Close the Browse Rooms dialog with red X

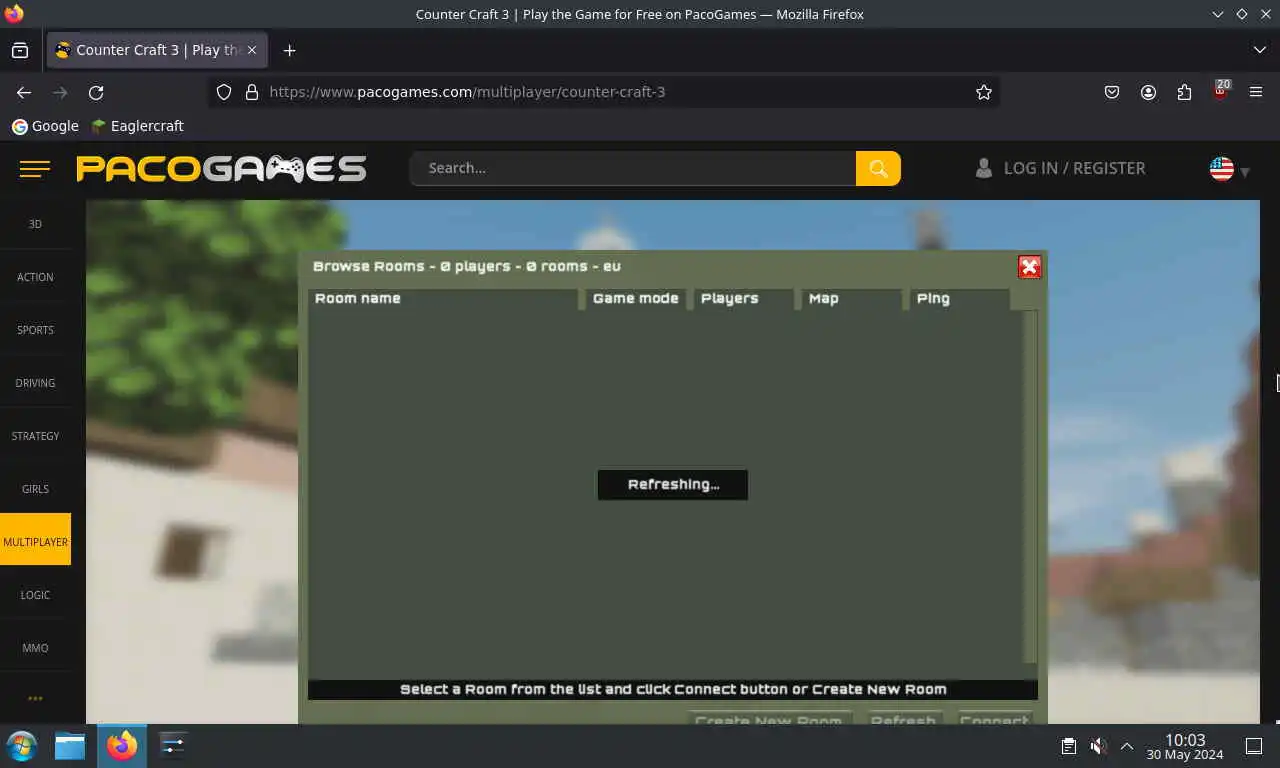tap(1029, 267)
